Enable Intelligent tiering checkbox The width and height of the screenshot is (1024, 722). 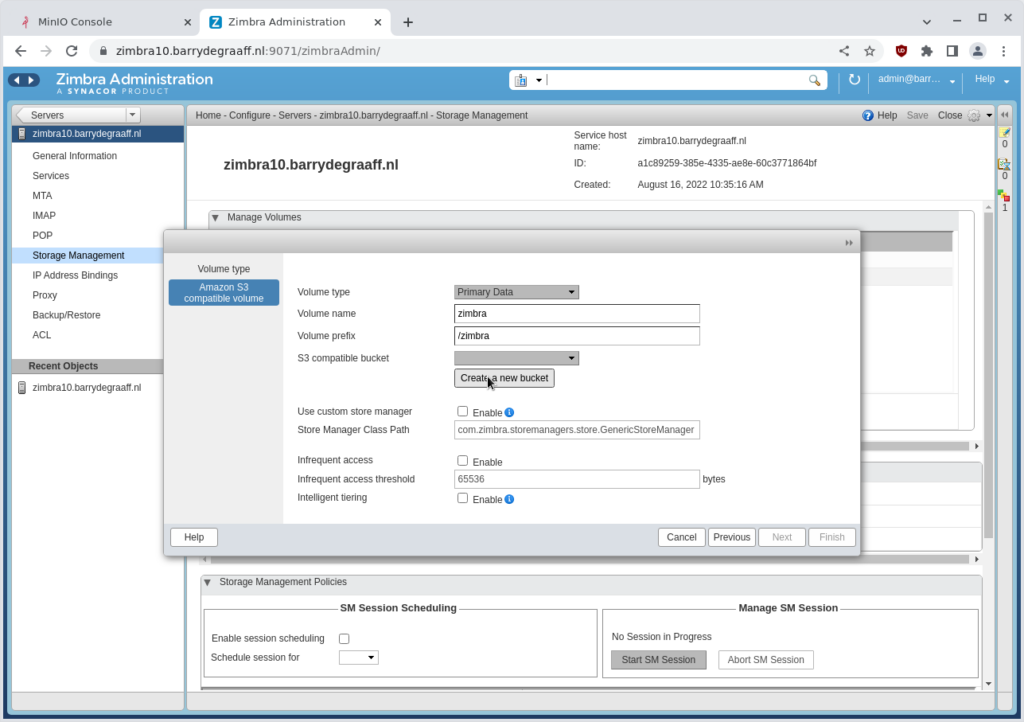(x=462, y=498)
